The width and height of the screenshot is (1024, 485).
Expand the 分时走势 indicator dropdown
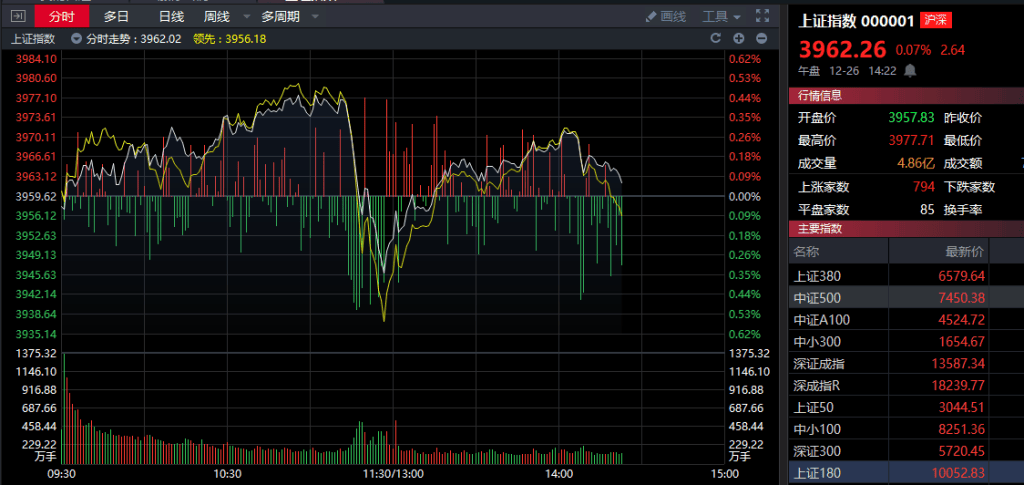[x=77, y=39]
